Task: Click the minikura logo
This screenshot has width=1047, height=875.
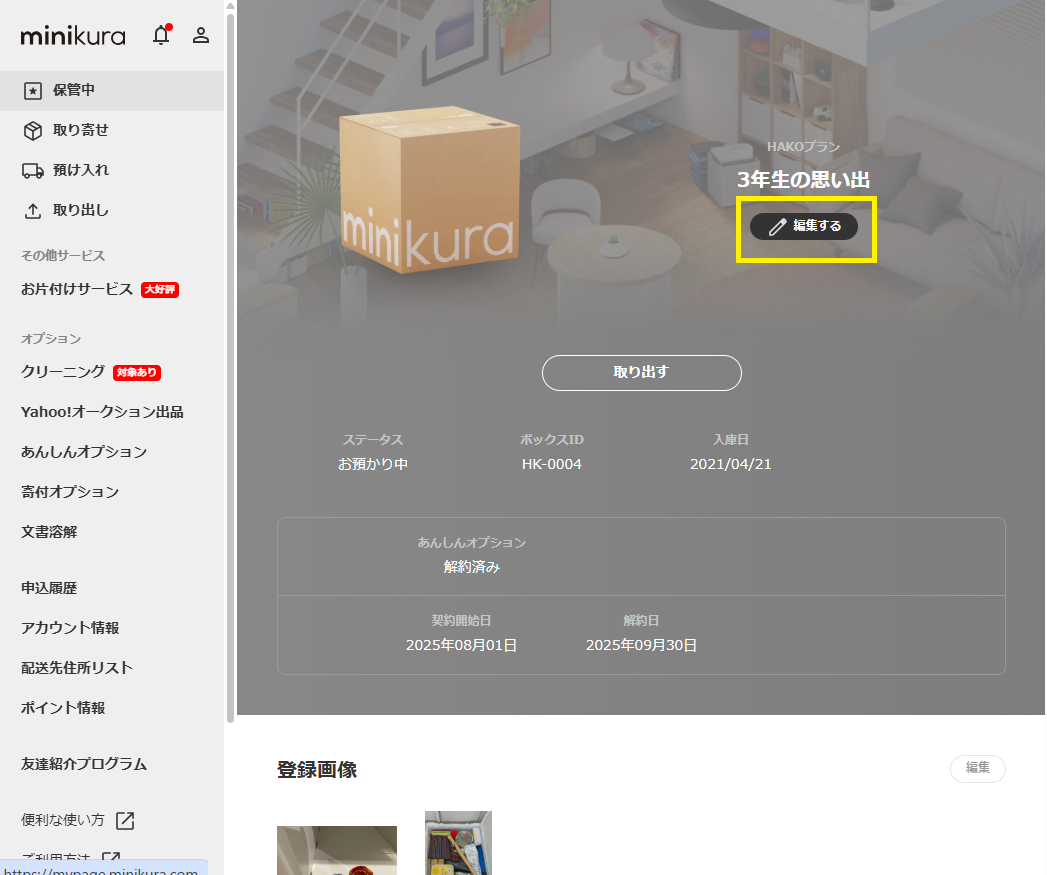Action: click(73, 35)
